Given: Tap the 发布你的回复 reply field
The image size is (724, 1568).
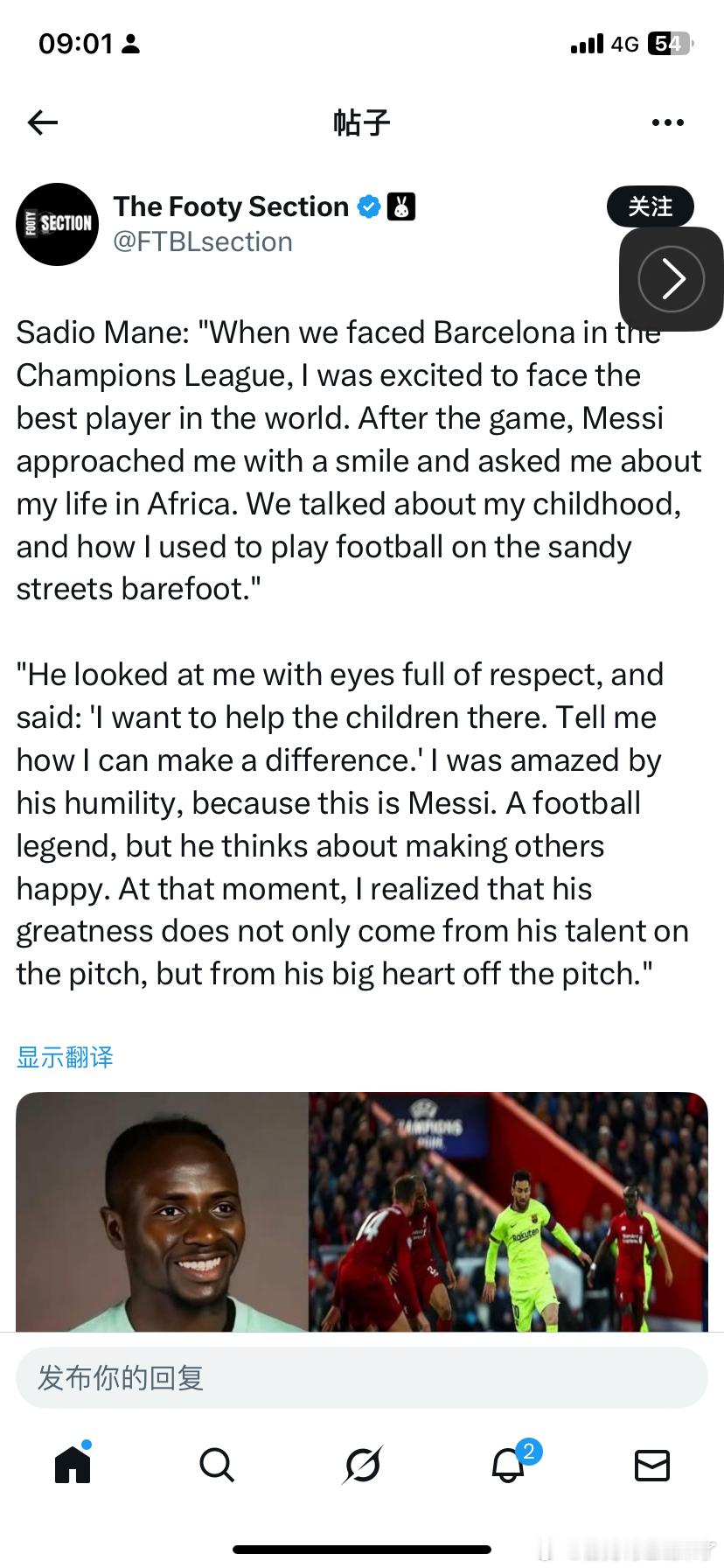Looking at the screenshot, I should pyautogui.click(x=362, y=1377).
